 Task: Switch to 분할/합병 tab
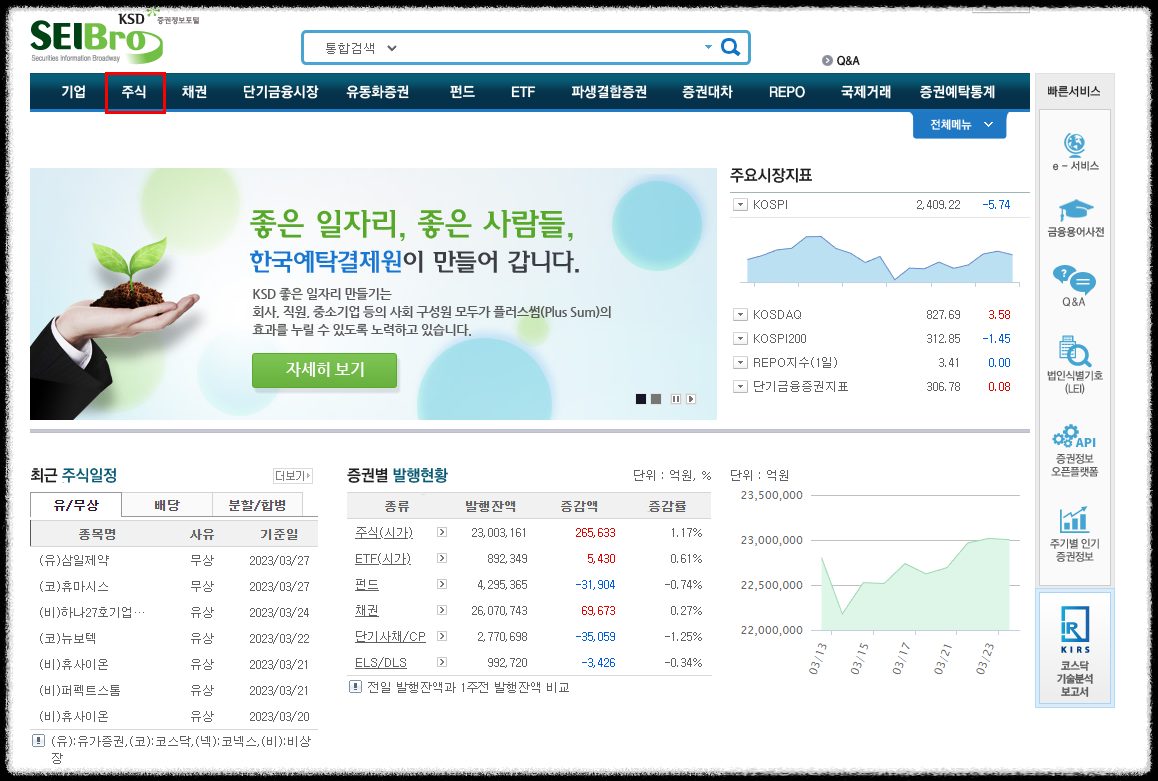(x=257, y=505)
